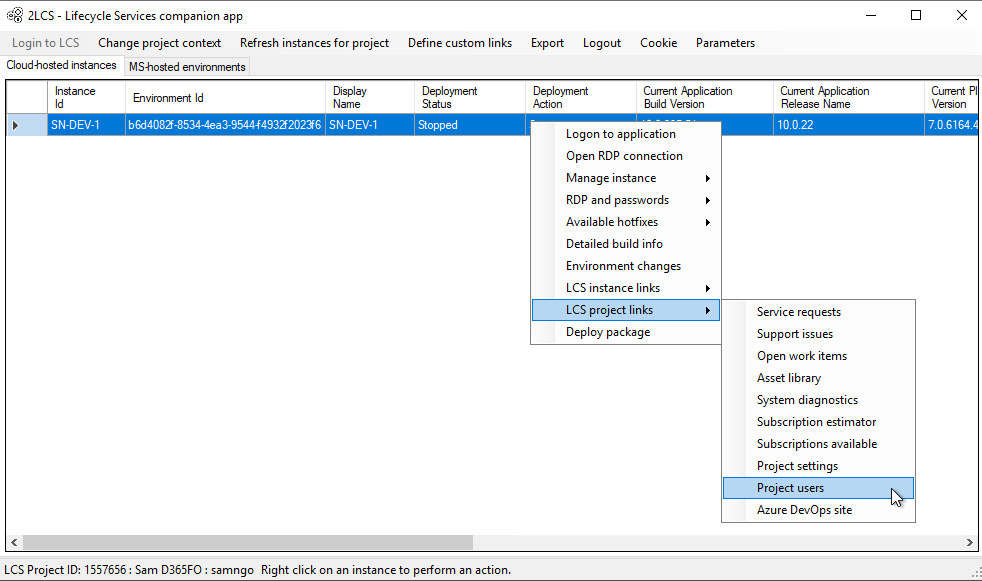Viewport: 982px width, 581px height.
Task: Open Project settings link
Action: (x=818, y=466)
